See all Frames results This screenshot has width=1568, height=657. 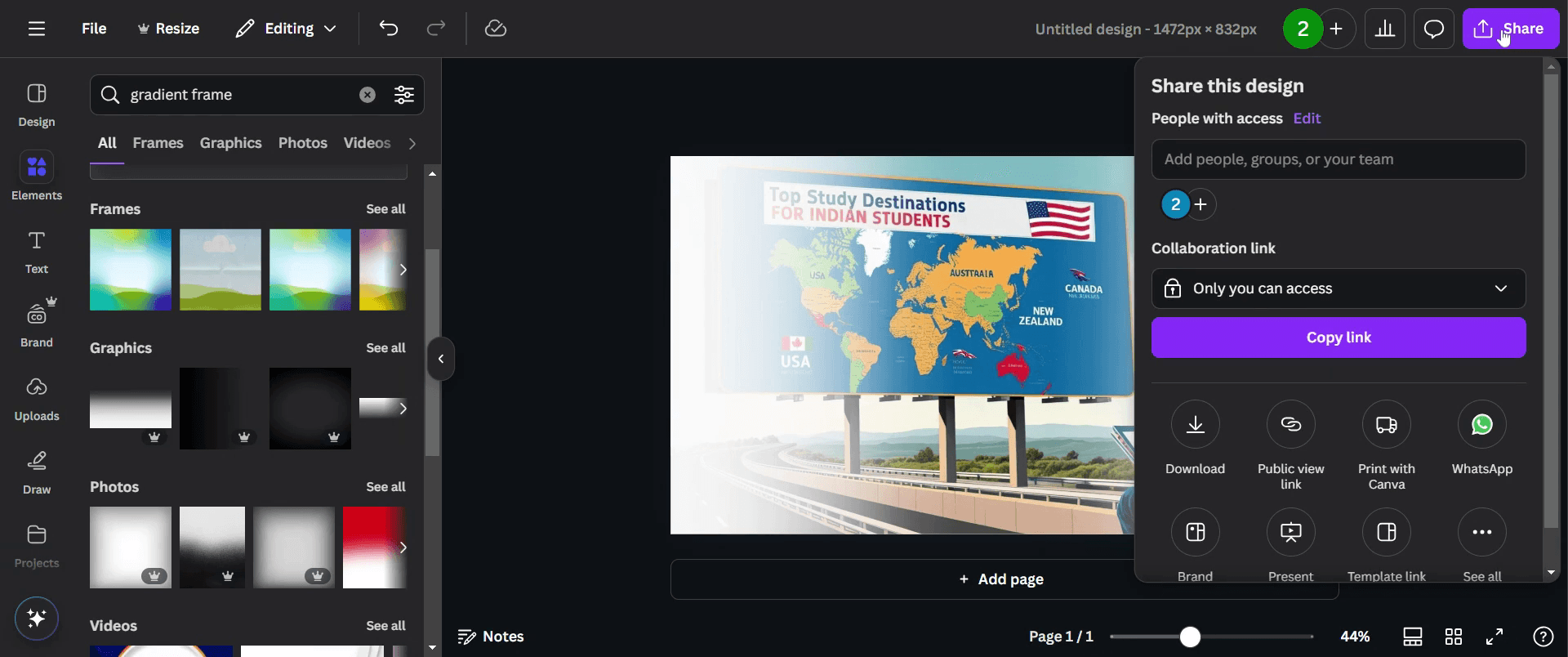pyautogui.click(x=385, y=209)
